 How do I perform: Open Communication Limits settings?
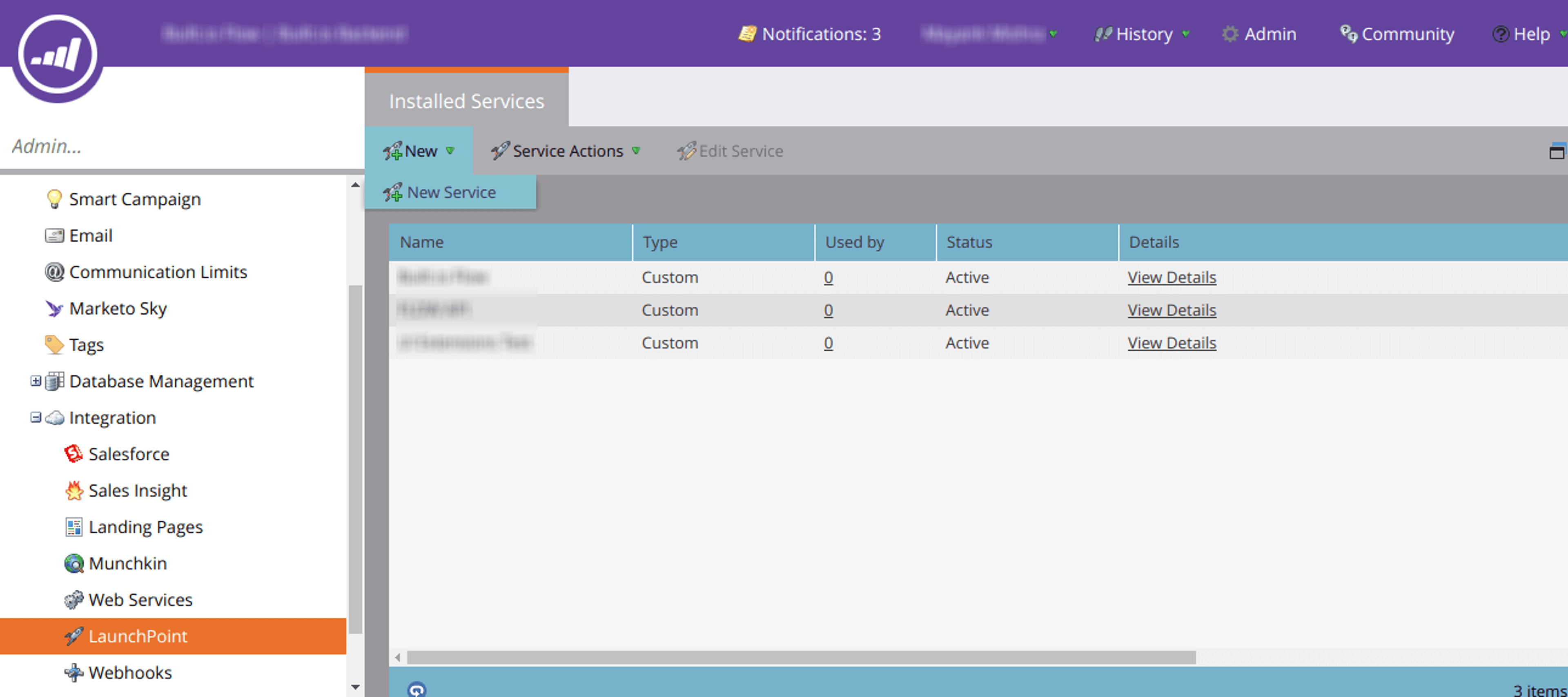pyautogui.click(x=158, y=272)
